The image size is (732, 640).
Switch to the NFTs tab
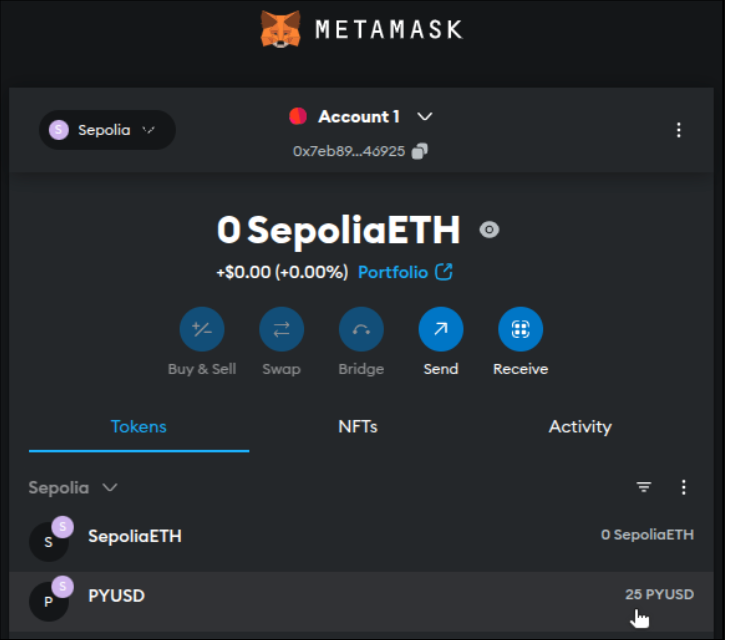[x=358, y=427]
